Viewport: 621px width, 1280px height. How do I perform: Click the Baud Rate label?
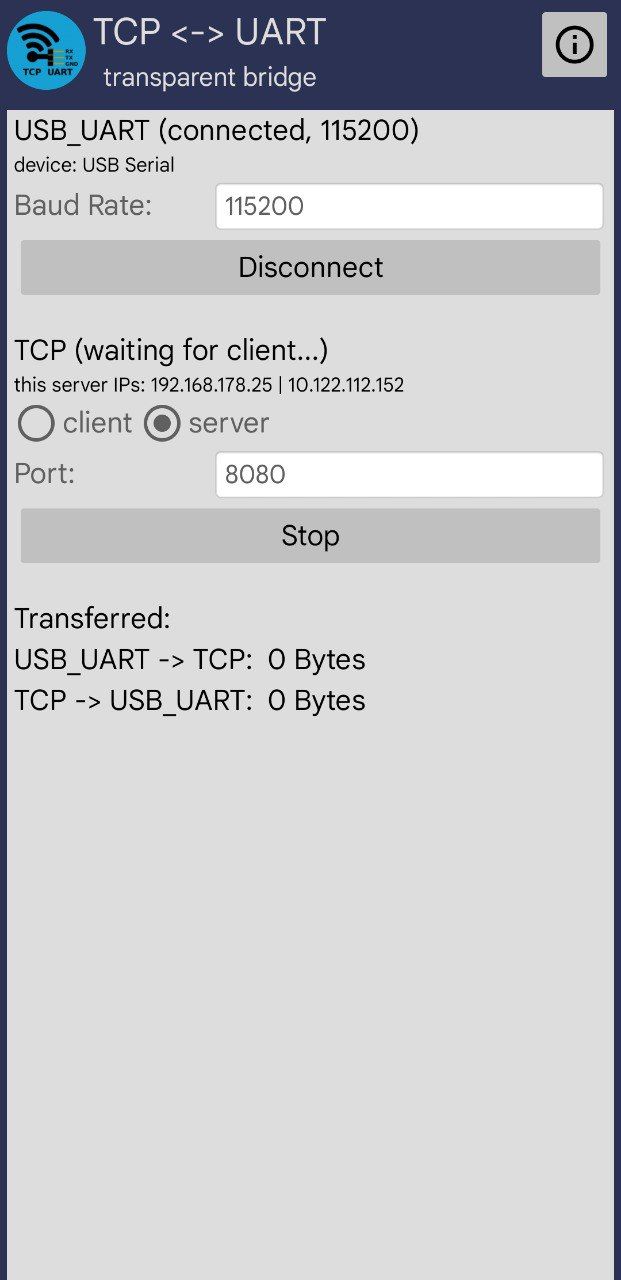(83, 206)
